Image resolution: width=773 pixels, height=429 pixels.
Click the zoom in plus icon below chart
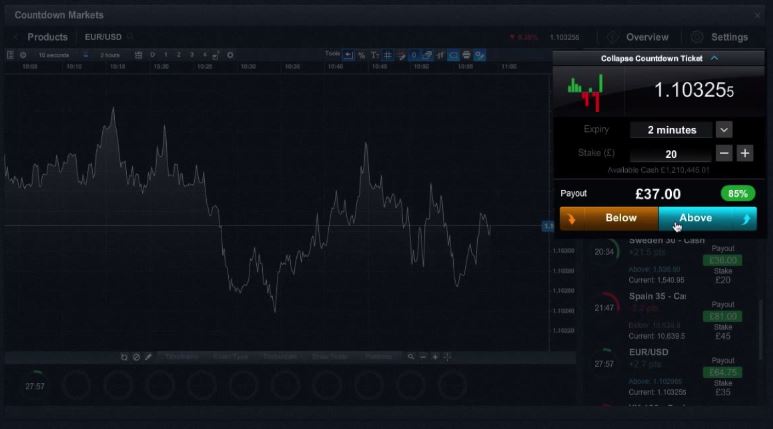click(x=435, y=356)
